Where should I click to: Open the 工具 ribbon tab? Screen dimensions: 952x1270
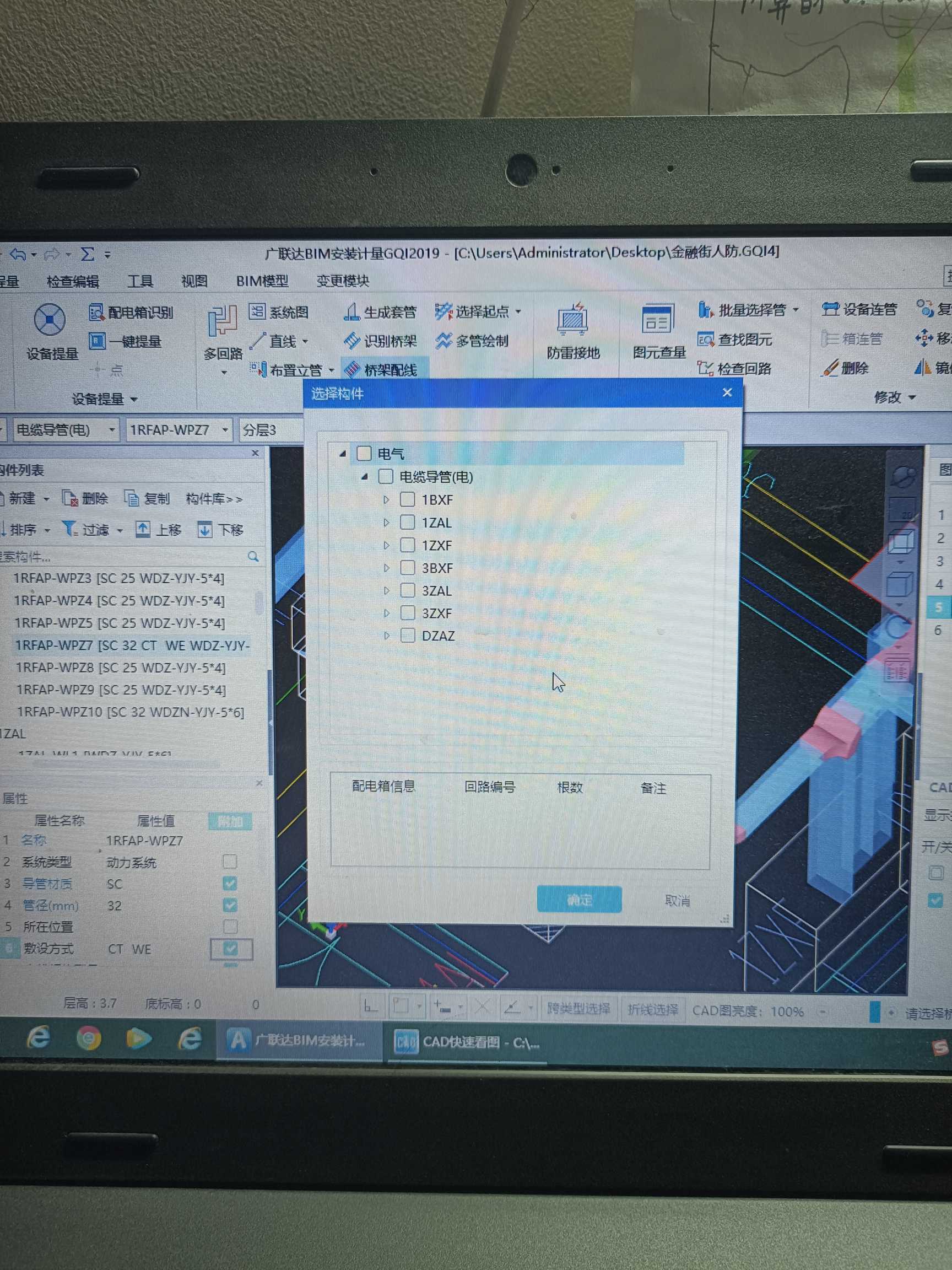click(140, 281)
